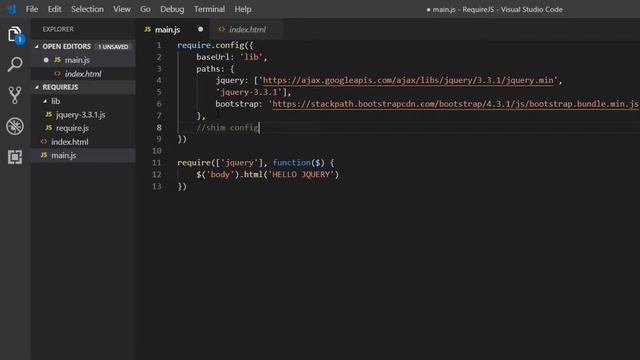This screenshot has height=360, width=640.
Task: Click line number 8 in the gutter
Action: point(159,128)
